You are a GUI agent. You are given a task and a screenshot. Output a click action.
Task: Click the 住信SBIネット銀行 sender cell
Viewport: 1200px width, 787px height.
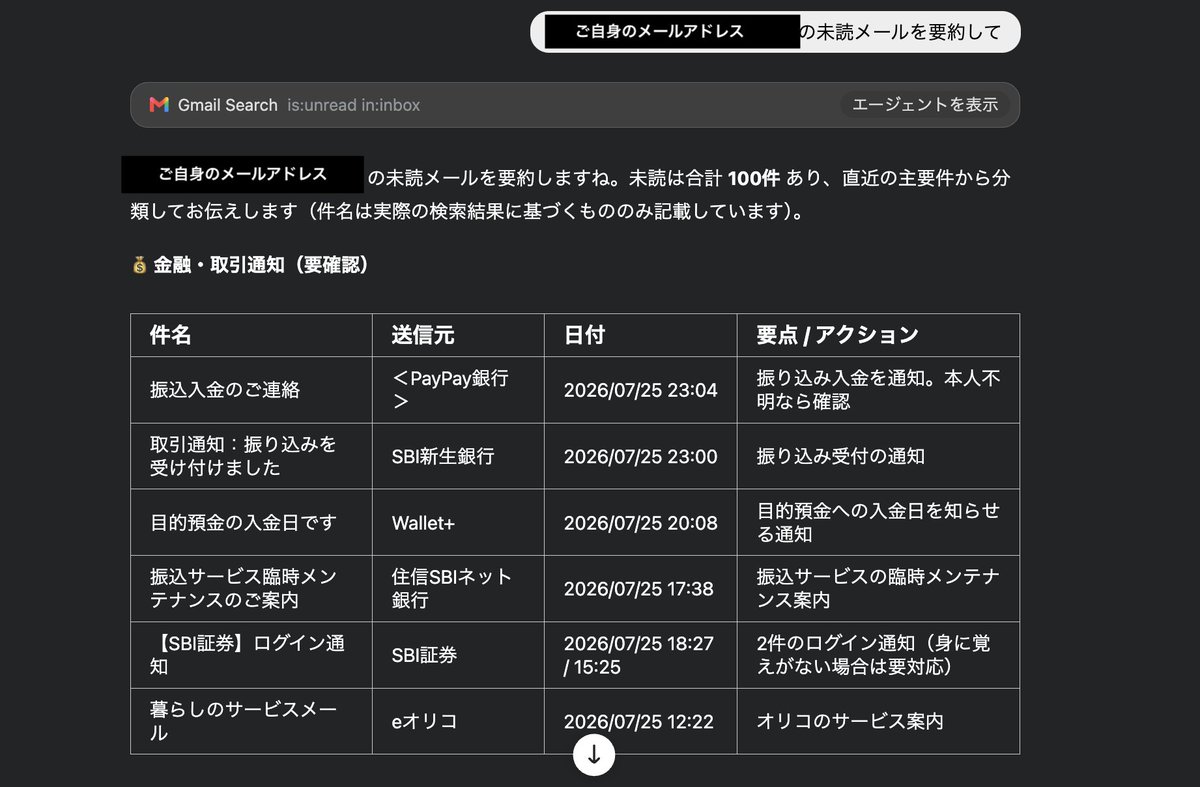pyautogui.click(x=458, y=588)
